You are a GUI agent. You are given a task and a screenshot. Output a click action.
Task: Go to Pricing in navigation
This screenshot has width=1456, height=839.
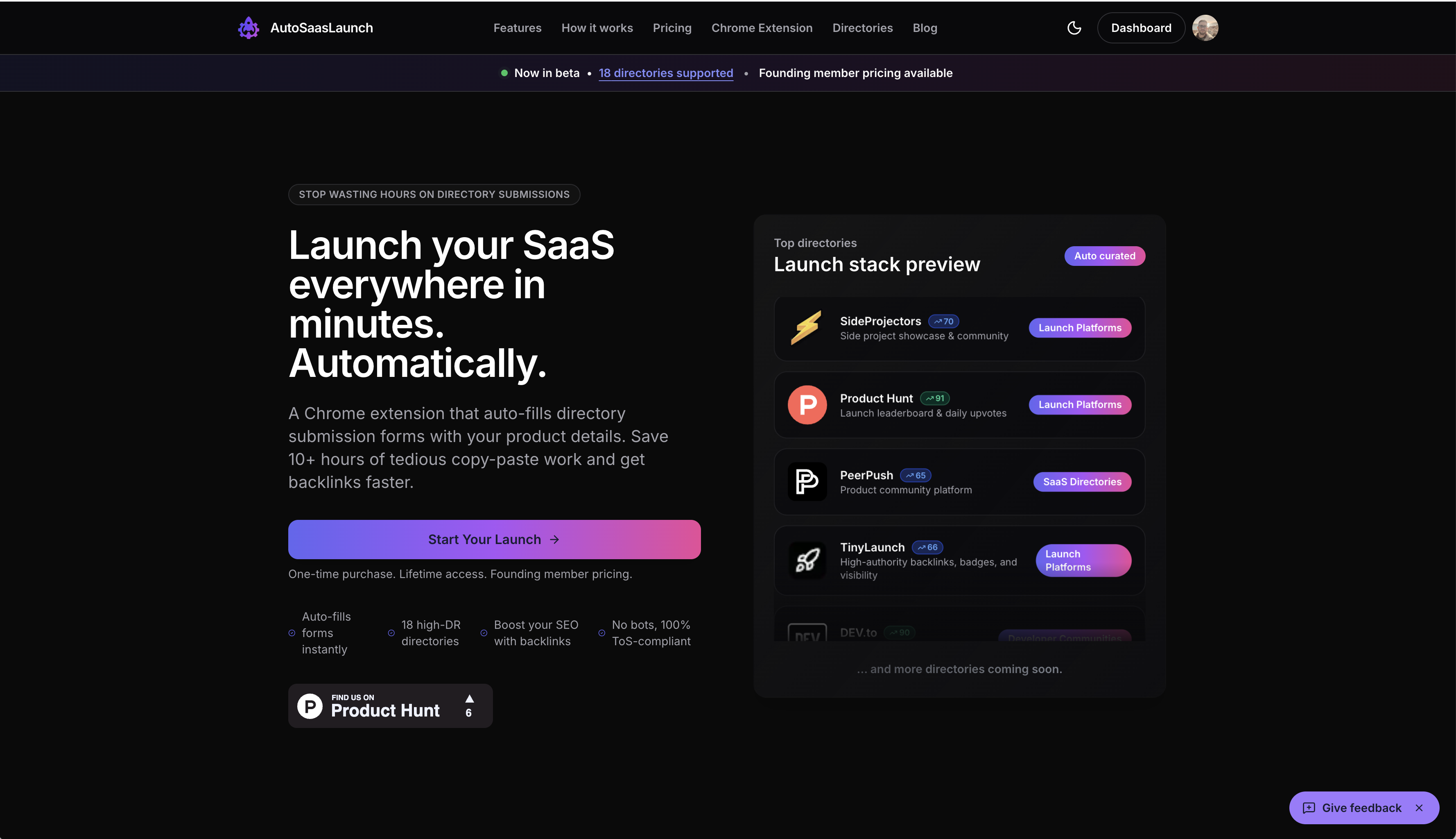(671, 28)
